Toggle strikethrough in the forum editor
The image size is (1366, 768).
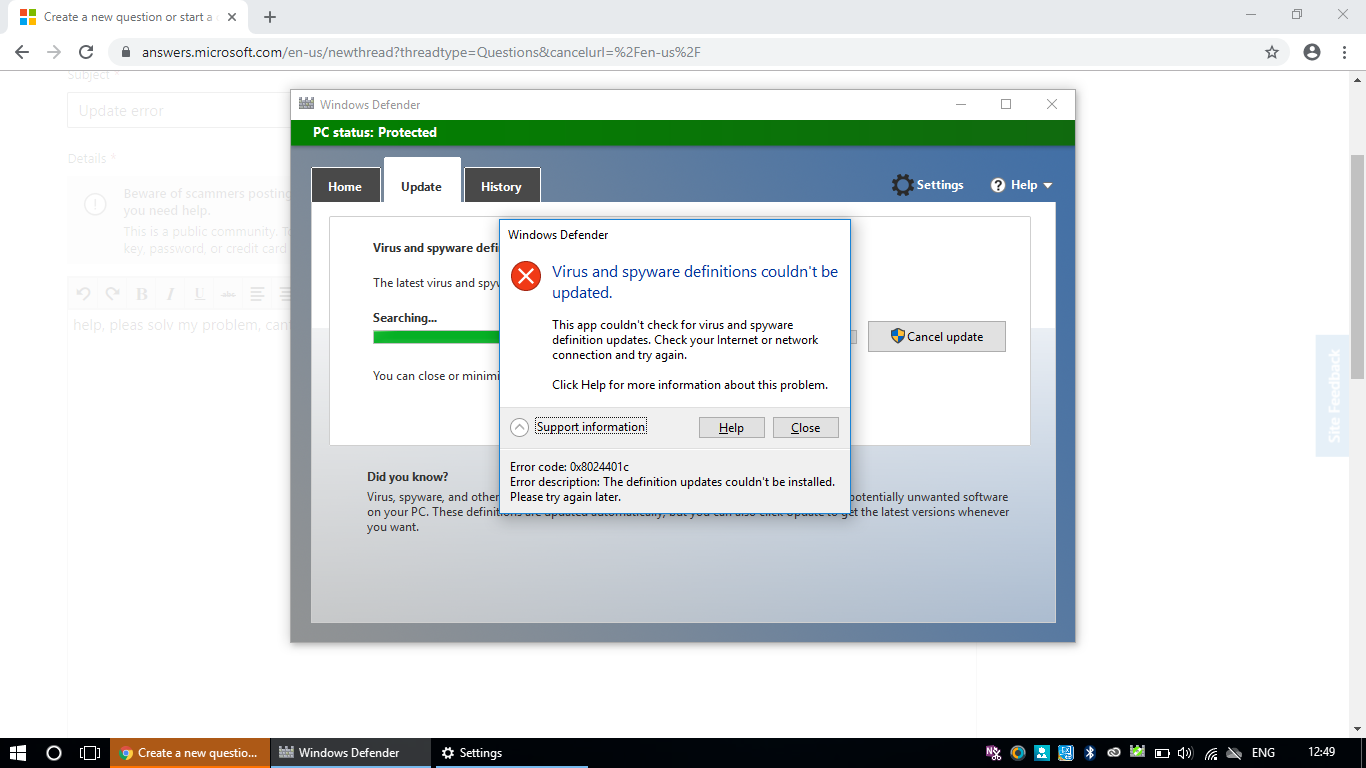click(x=229, y=294)
